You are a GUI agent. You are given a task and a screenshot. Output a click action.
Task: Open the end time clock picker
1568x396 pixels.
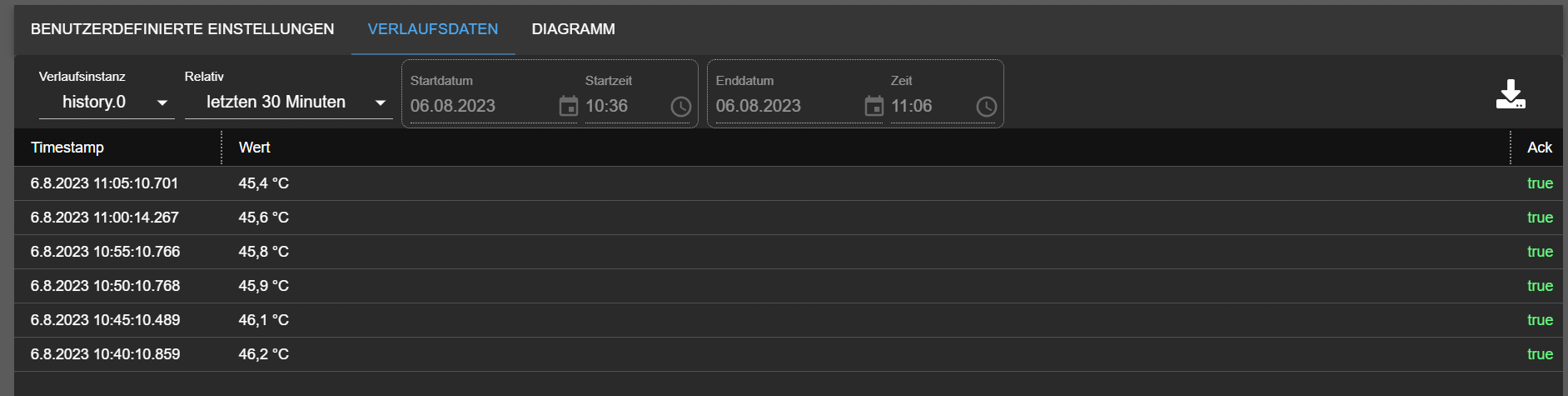(986, 107)
